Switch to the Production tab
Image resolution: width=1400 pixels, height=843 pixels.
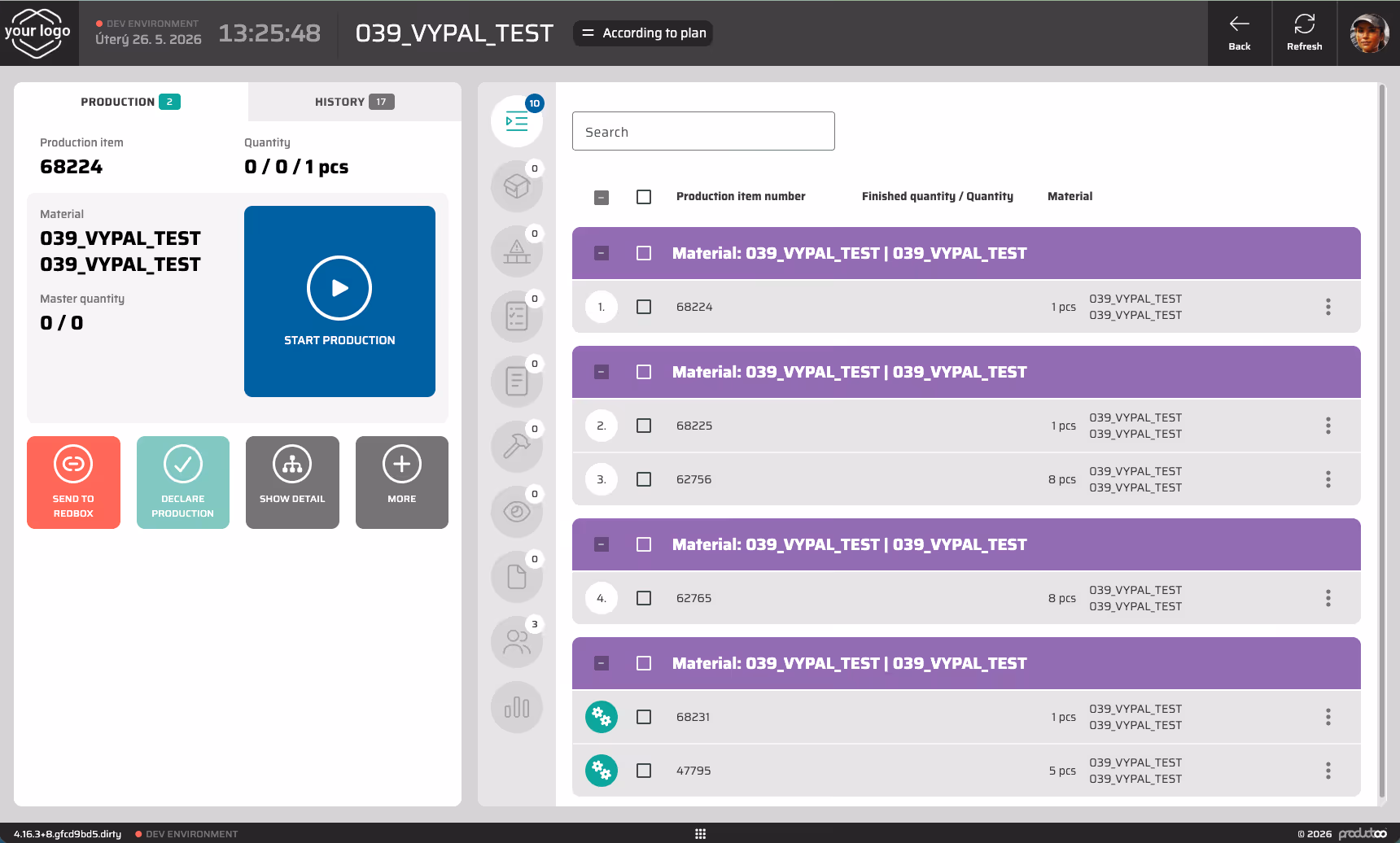tap(131, 102)
